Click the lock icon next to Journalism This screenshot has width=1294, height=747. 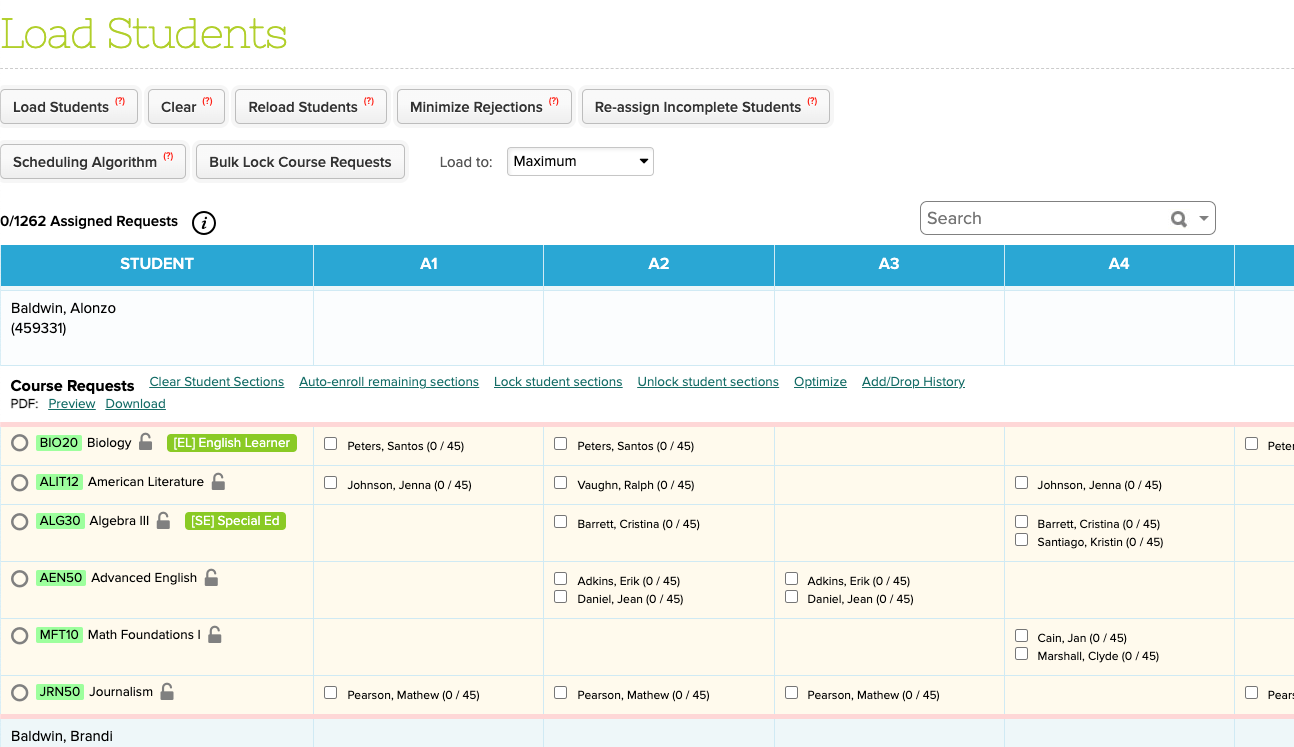(x=167, y=692)
